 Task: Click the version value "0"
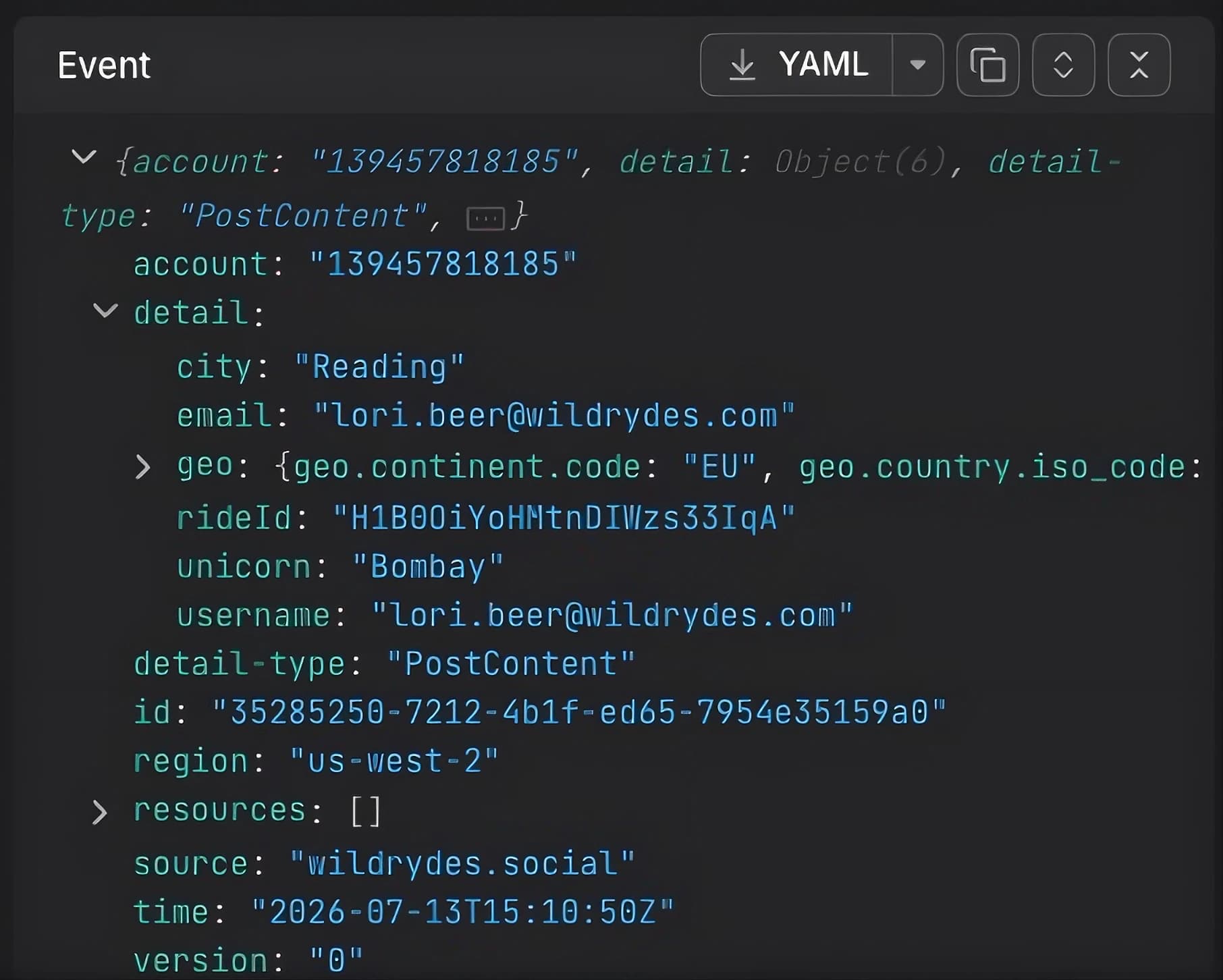click(336, 960)
